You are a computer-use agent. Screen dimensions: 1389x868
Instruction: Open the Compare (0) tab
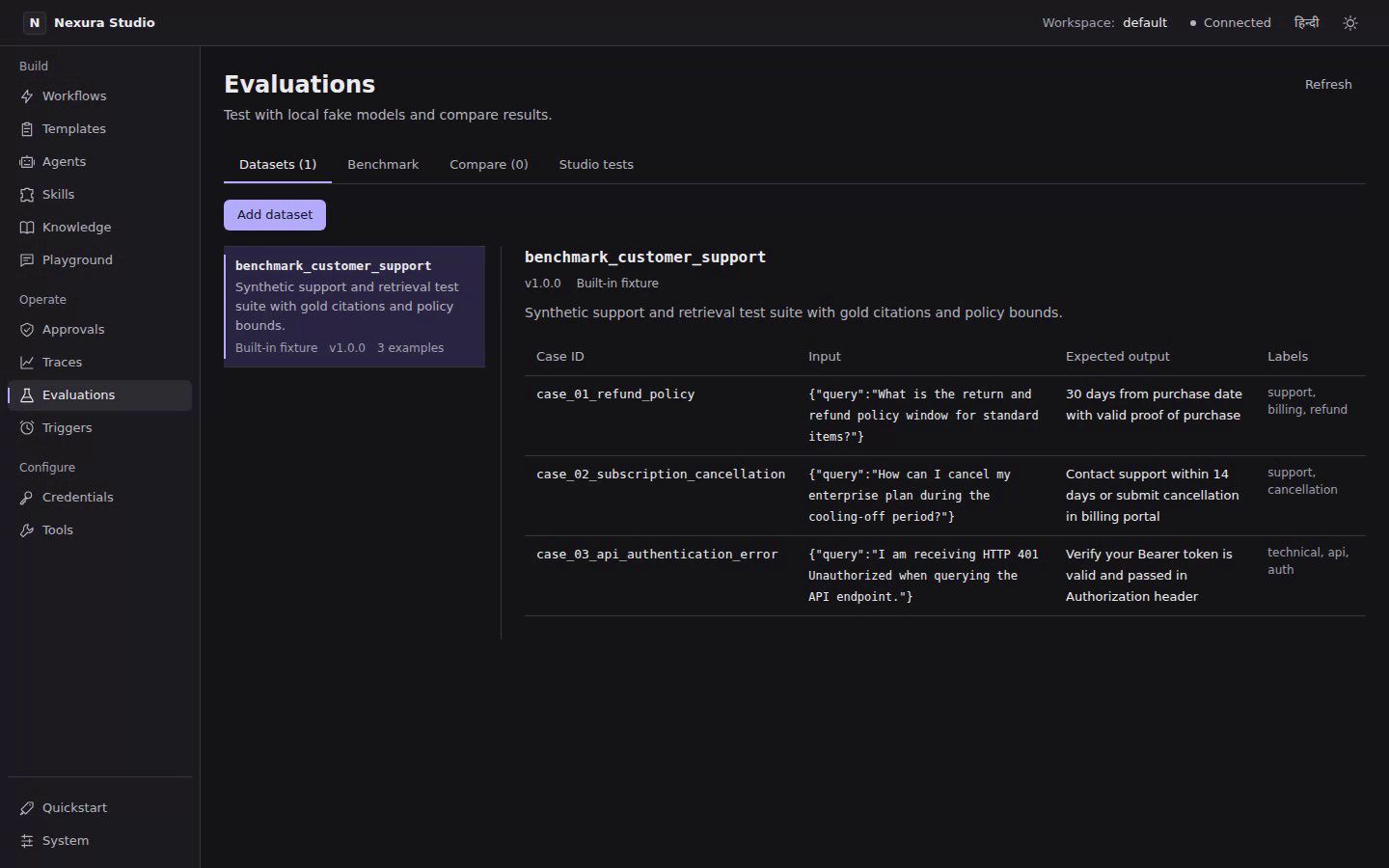pyautogui.click(x=489, y=165)
